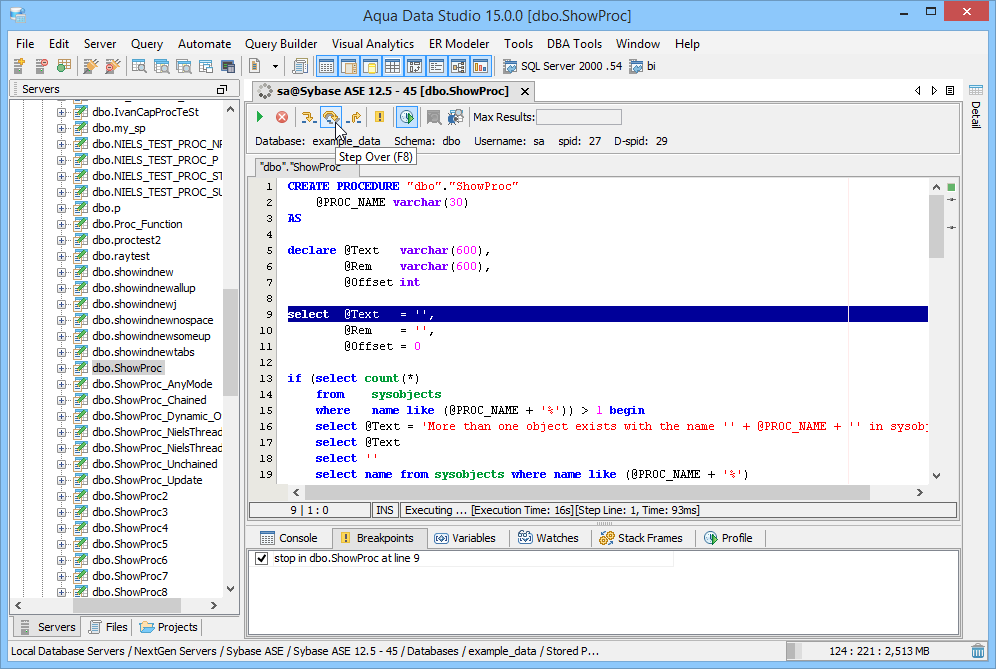The width and height of the screenshot is (996, 669).
Task: Switch to the Watches tab
Action: coord(548,538)
